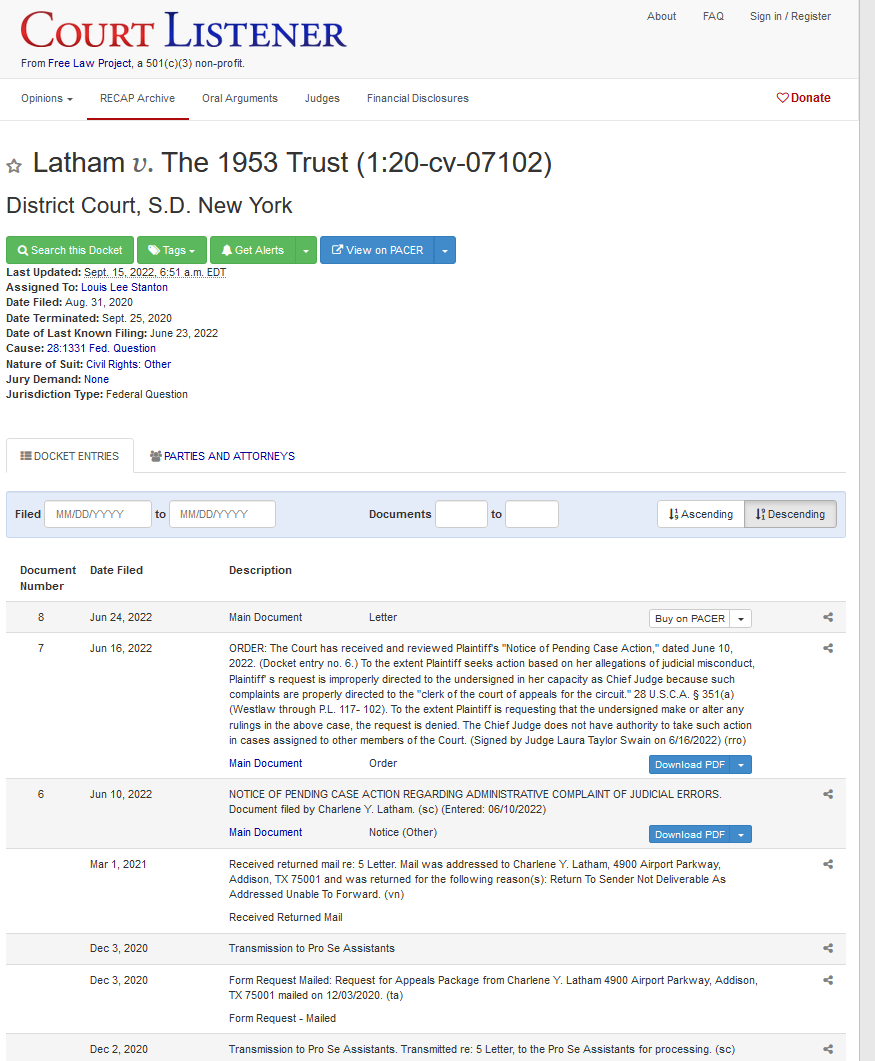The image size is (875, 1061).
Task: Click document number 7 cell
Action: (x=41, y=648)
